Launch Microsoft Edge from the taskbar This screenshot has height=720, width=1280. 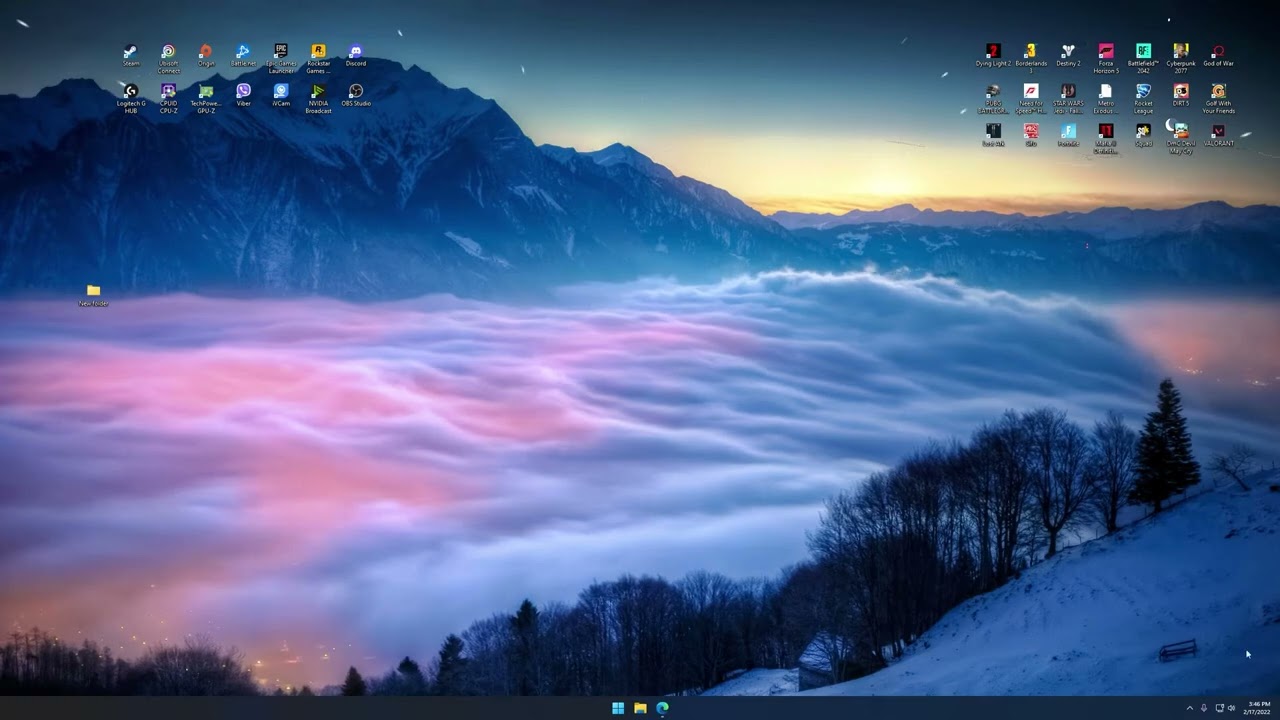(x=662, y=708)
